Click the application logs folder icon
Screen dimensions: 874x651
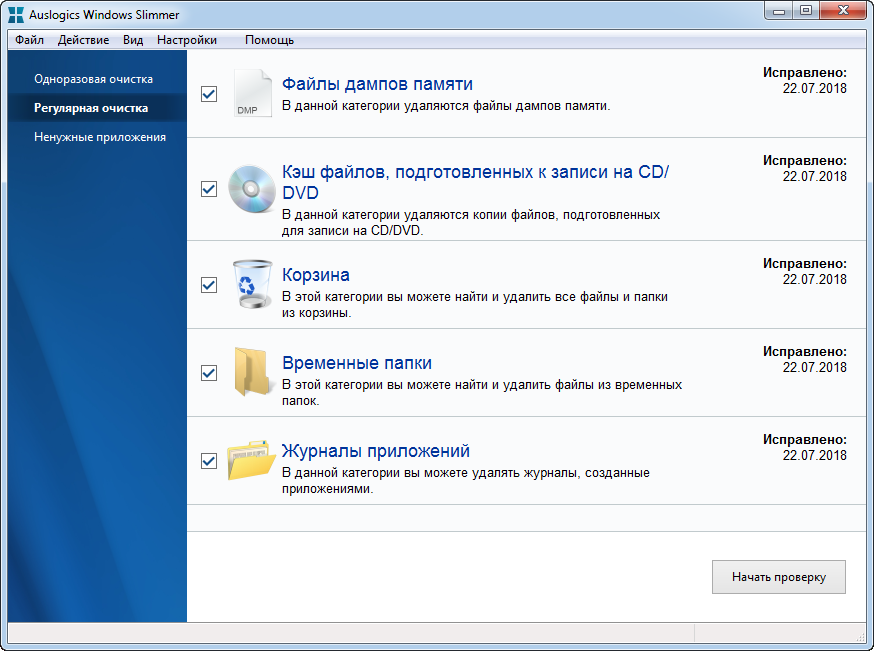pos(252,460)
